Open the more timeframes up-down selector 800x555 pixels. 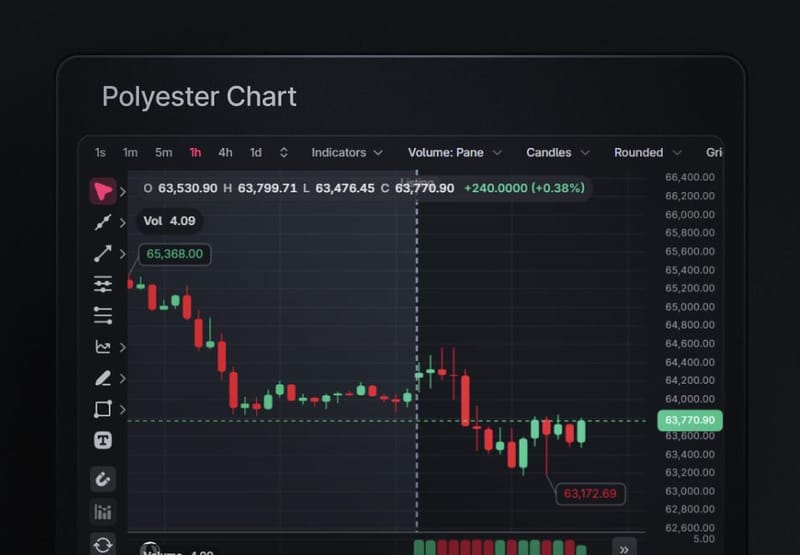coord(284,153)
